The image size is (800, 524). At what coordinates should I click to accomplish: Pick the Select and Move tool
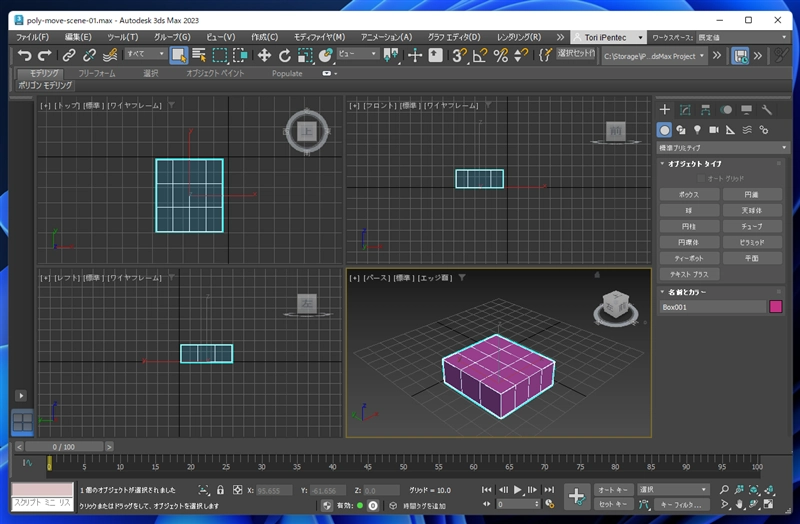(x=264, y=55)
